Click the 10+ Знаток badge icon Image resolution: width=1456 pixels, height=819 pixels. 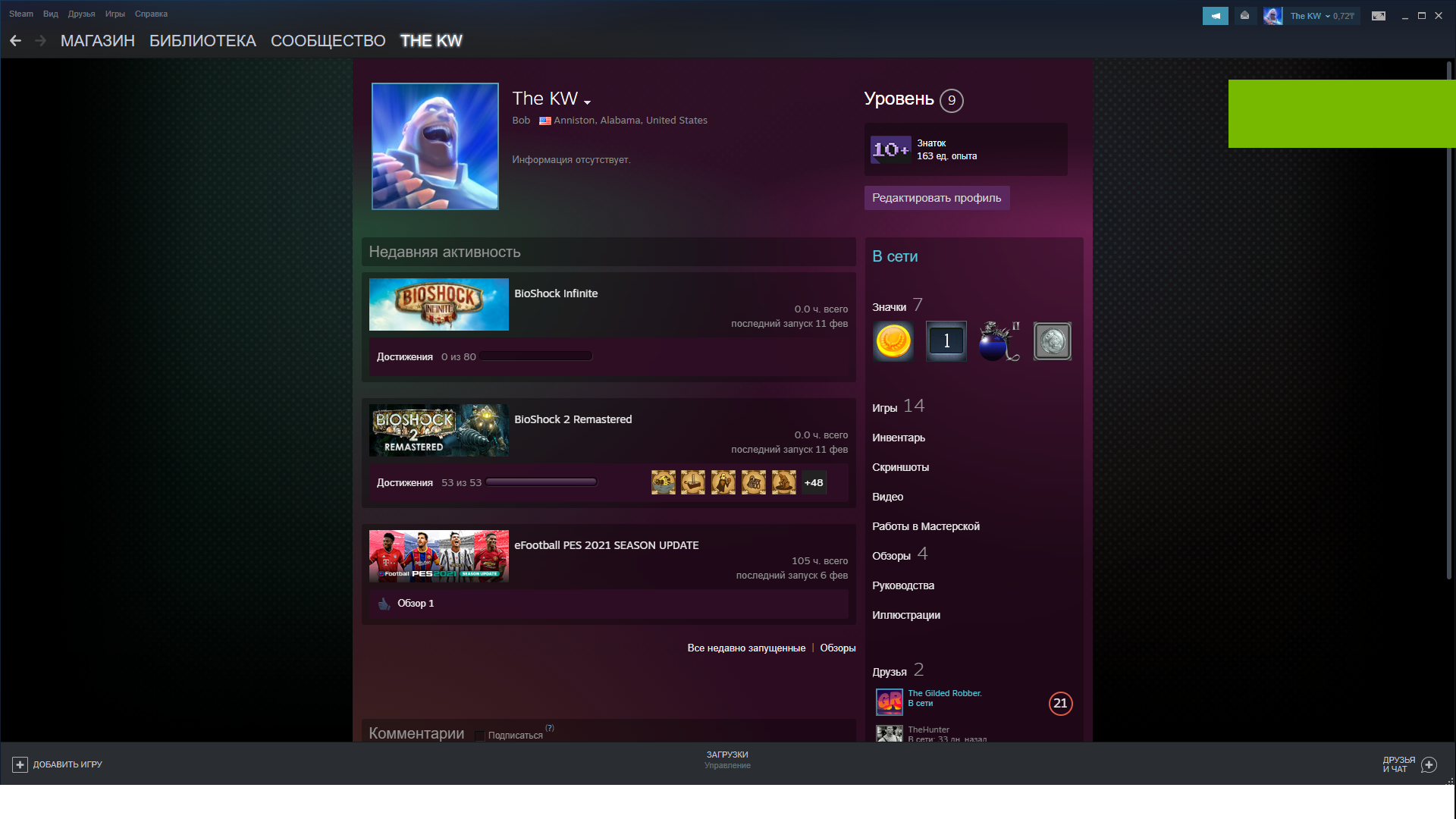(890, 149)
